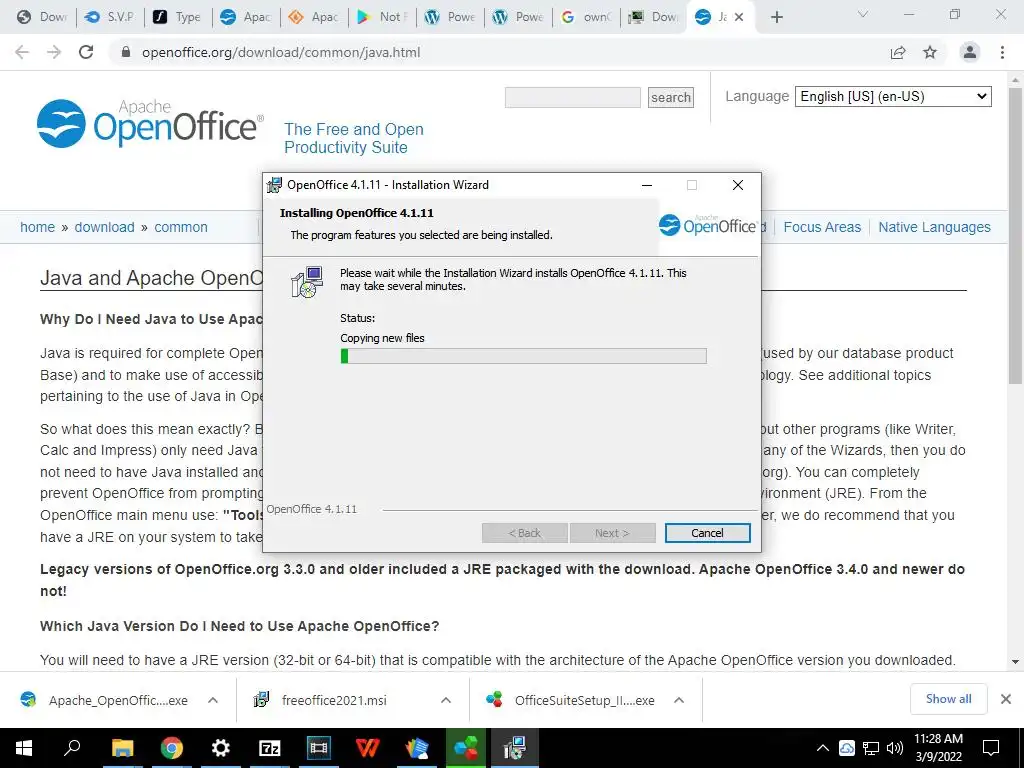This screenshot has width=1024, height=768.
Task: Click the address bar URL
Action: [x=281, y=52]
